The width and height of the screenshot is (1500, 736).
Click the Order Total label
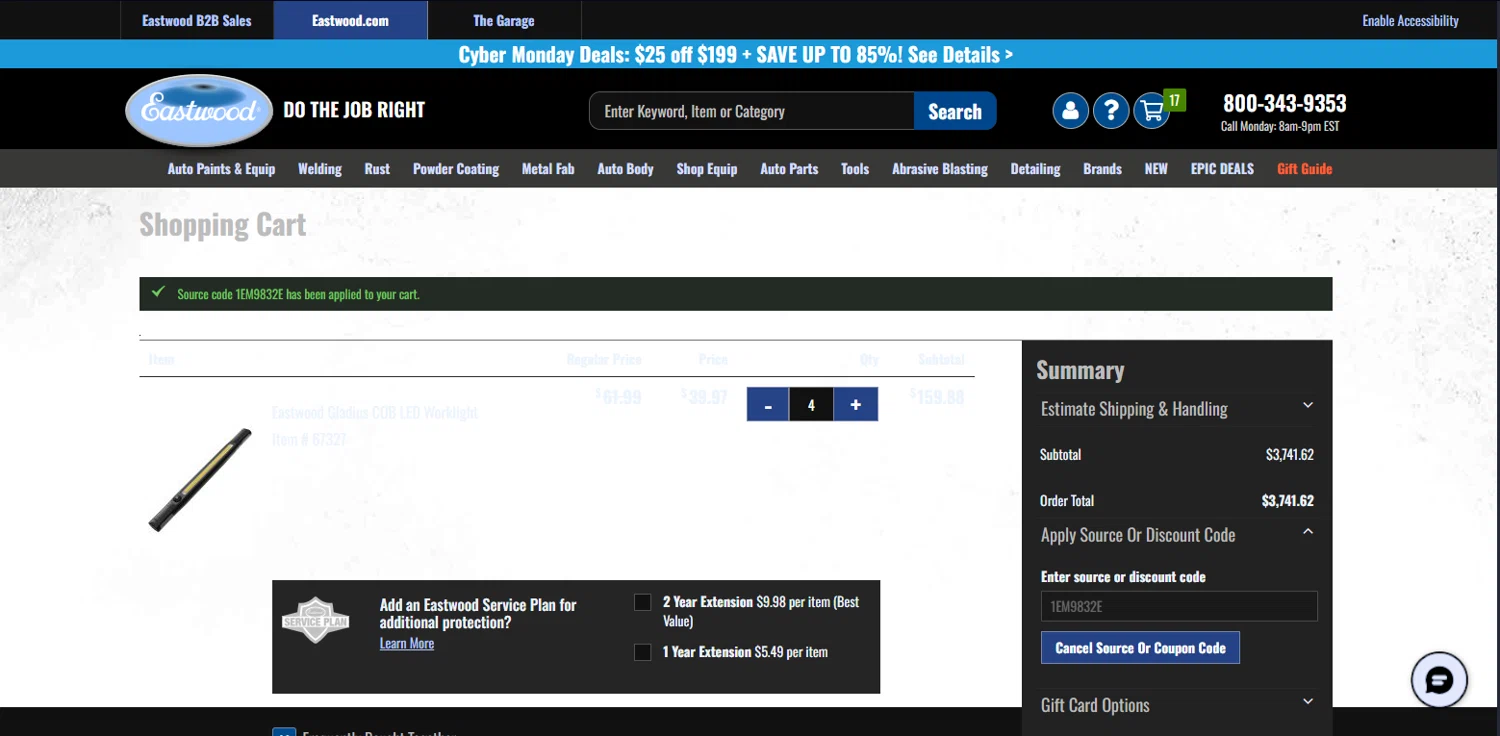click(x=1067, y=500)
